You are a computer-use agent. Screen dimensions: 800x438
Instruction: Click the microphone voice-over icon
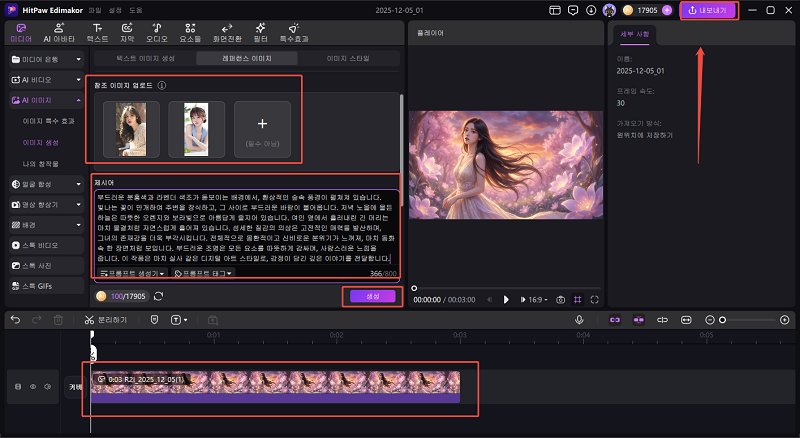click(579, 320)
